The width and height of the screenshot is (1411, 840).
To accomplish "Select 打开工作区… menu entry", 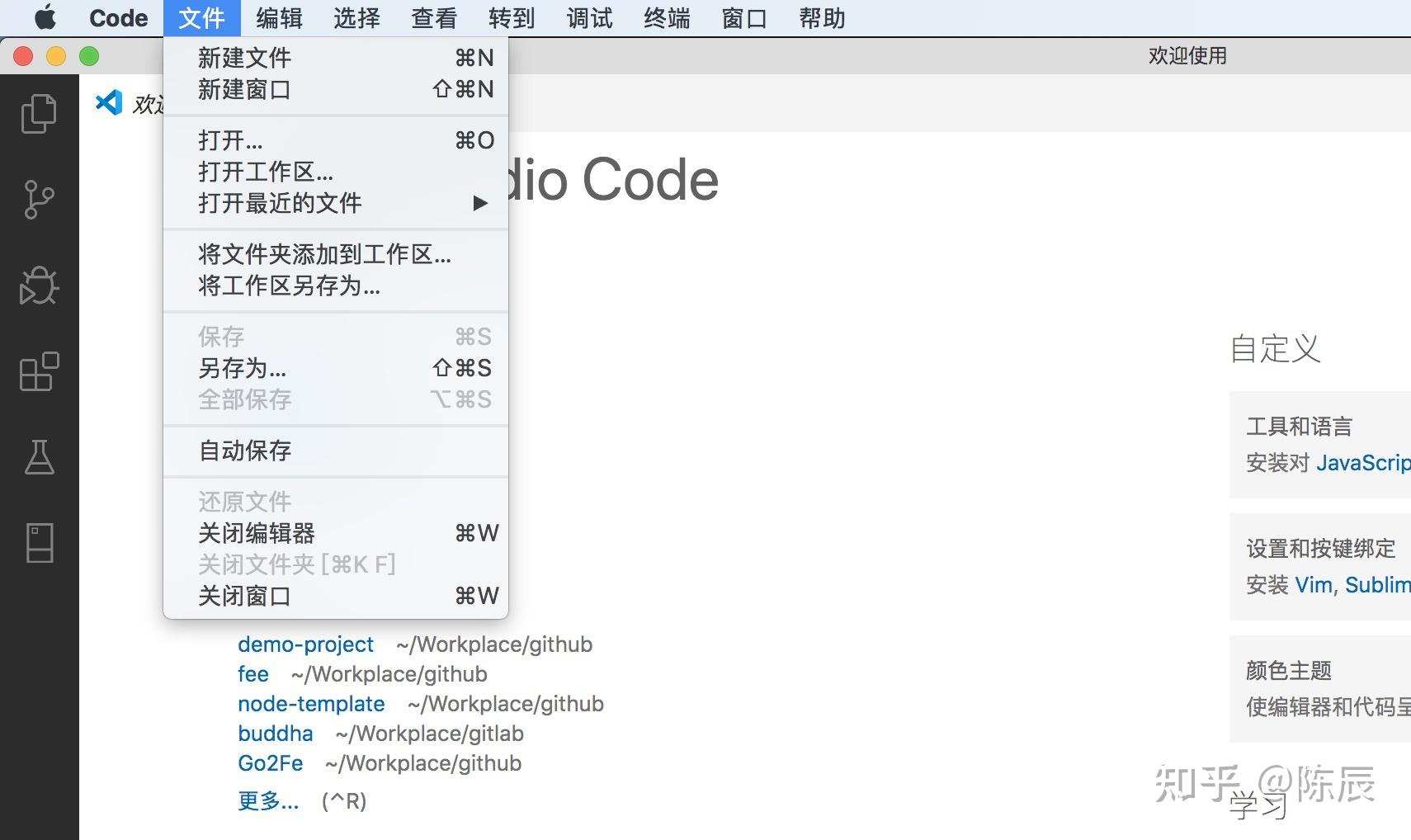I will tap(336, 172).
